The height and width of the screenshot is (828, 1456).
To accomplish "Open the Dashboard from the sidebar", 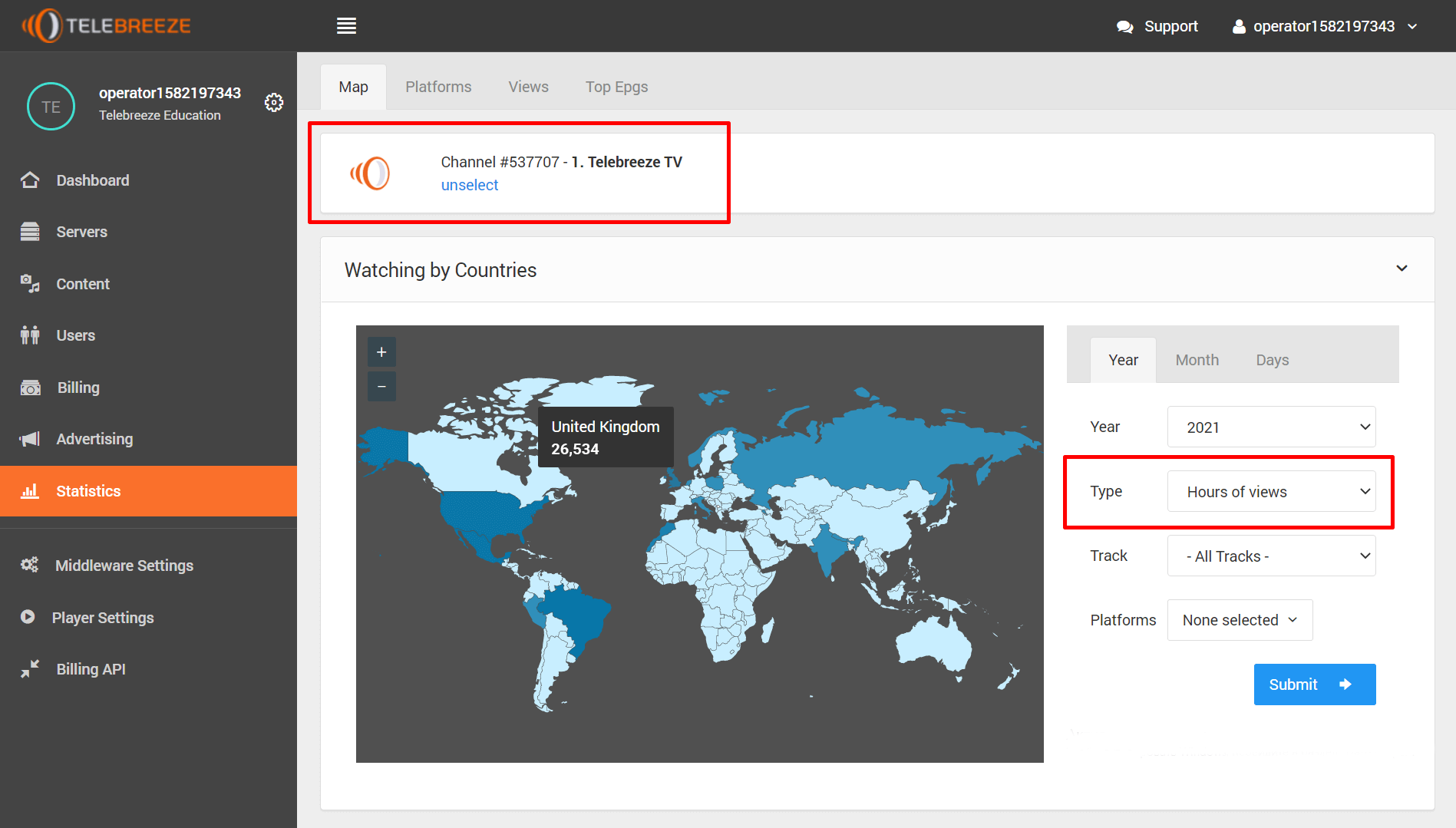I will (x=29, y=180).
